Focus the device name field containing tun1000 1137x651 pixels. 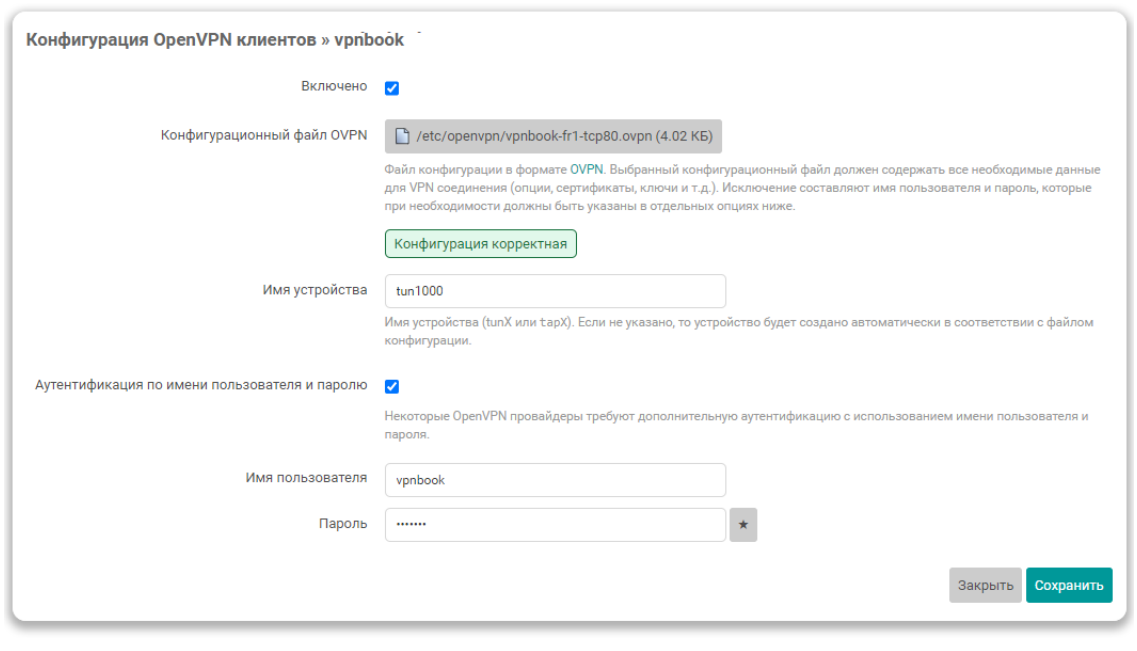555,291
